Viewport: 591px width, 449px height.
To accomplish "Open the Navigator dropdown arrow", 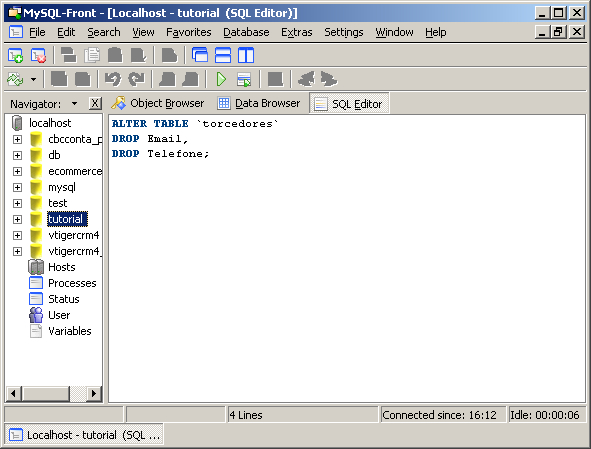I will pos(75,103).
